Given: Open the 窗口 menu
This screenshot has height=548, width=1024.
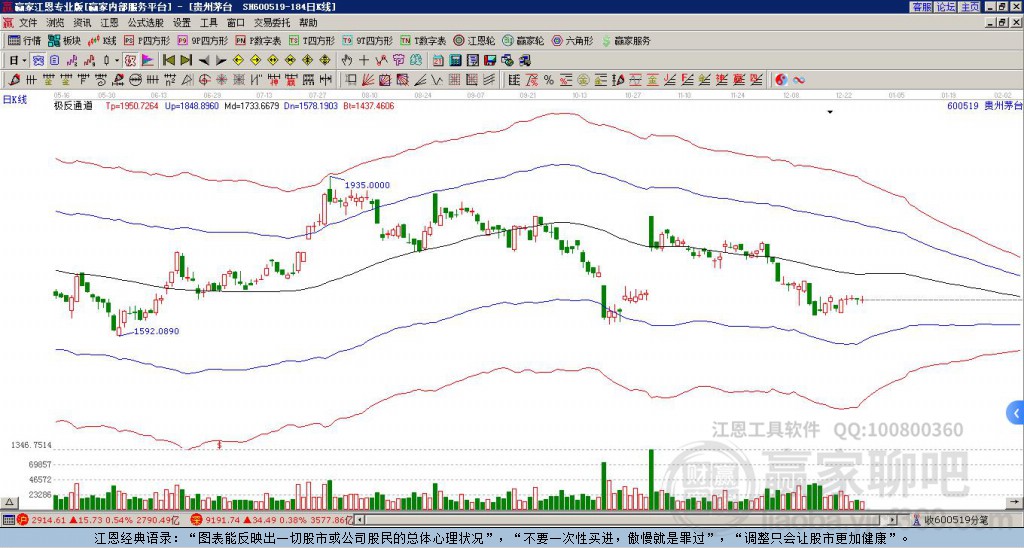Looking at the screenshot, I should (236, 23).
